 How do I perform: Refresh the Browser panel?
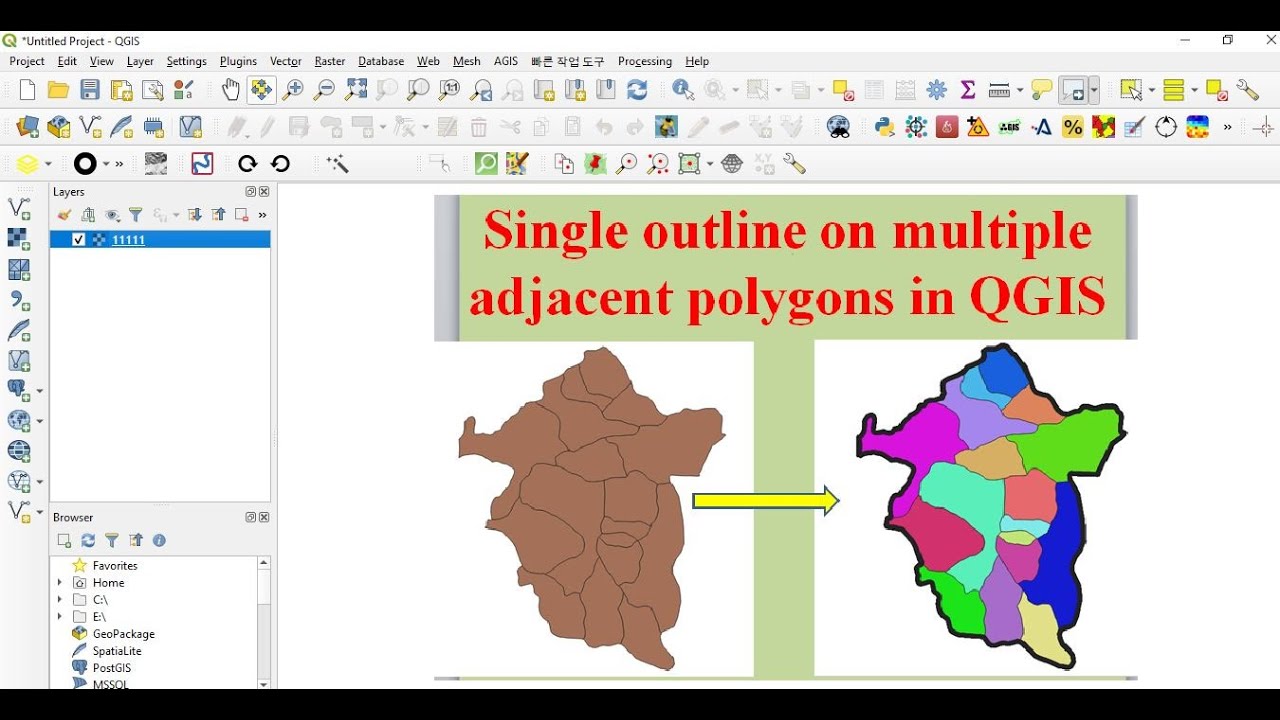88,540
